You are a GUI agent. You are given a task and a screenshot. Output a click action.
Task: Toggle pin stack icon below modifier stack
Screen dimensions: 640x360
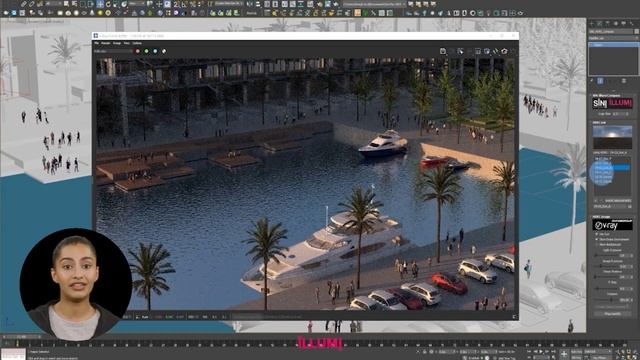(591, 81)
